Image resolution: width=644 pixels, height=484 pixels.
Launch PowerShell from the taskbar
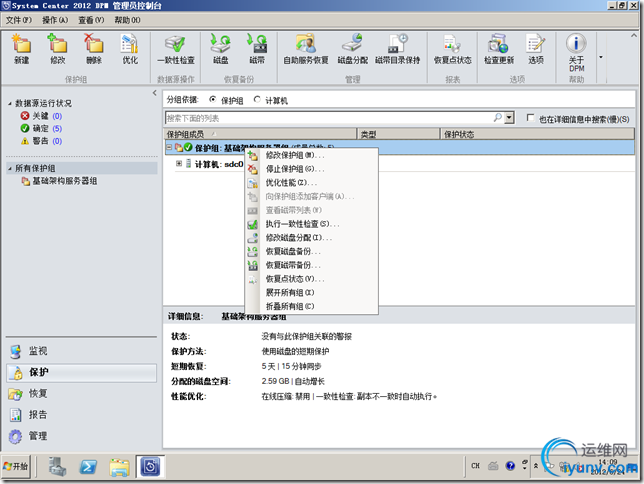(x=88, y=466)
